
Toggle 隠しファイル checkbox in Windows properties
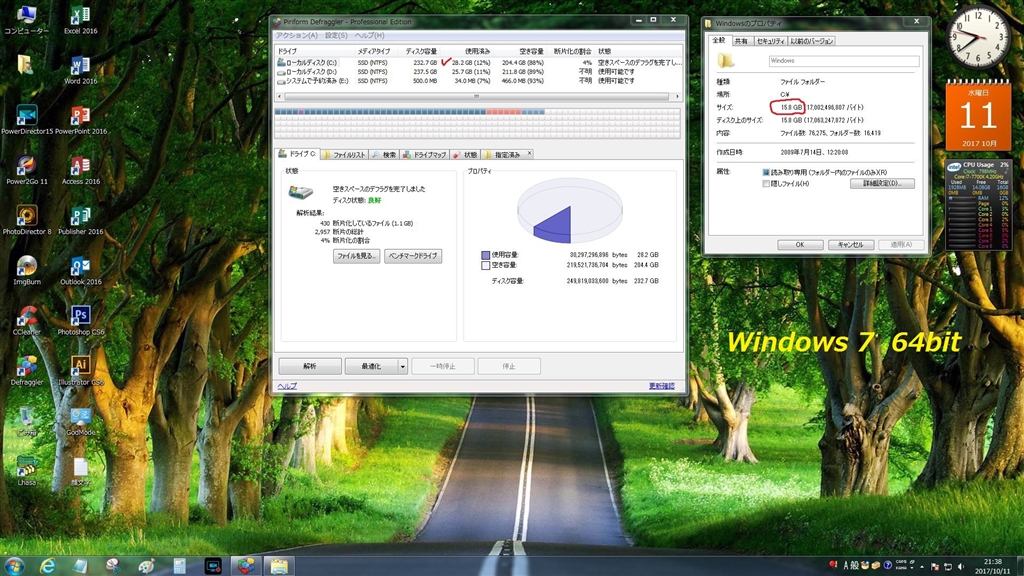pyautogui.click(x=766, y=184)
